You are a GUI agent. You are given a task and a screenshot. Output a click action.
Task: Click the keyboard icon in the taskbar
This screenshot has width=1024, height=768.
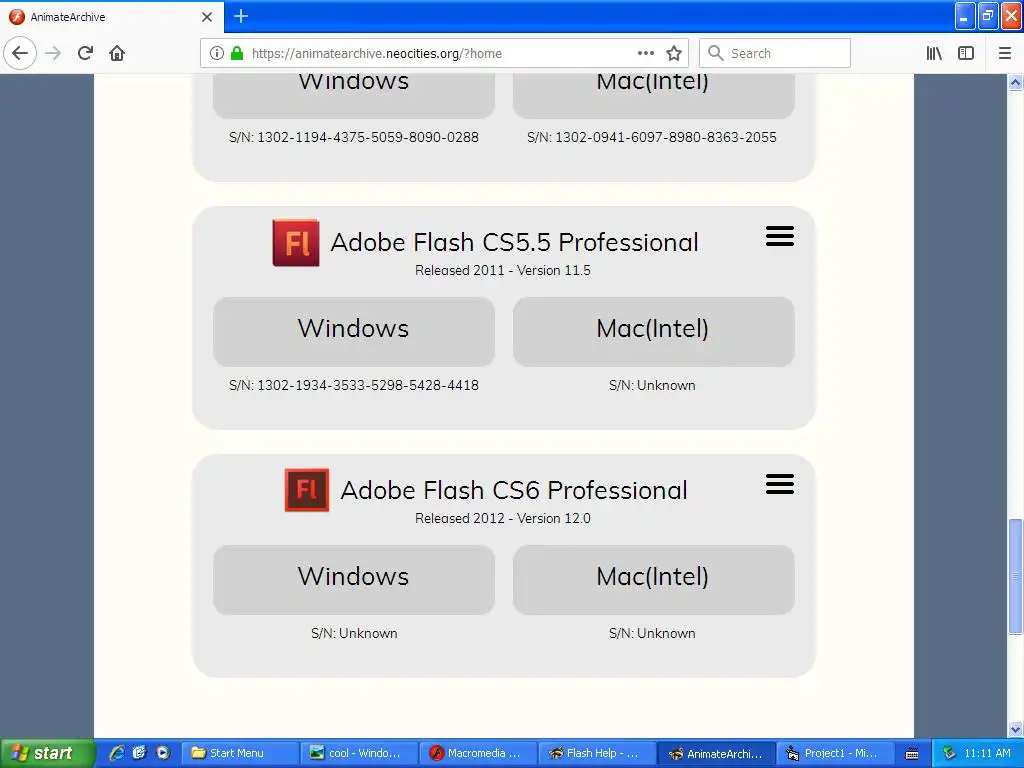(x=912, y=754)
